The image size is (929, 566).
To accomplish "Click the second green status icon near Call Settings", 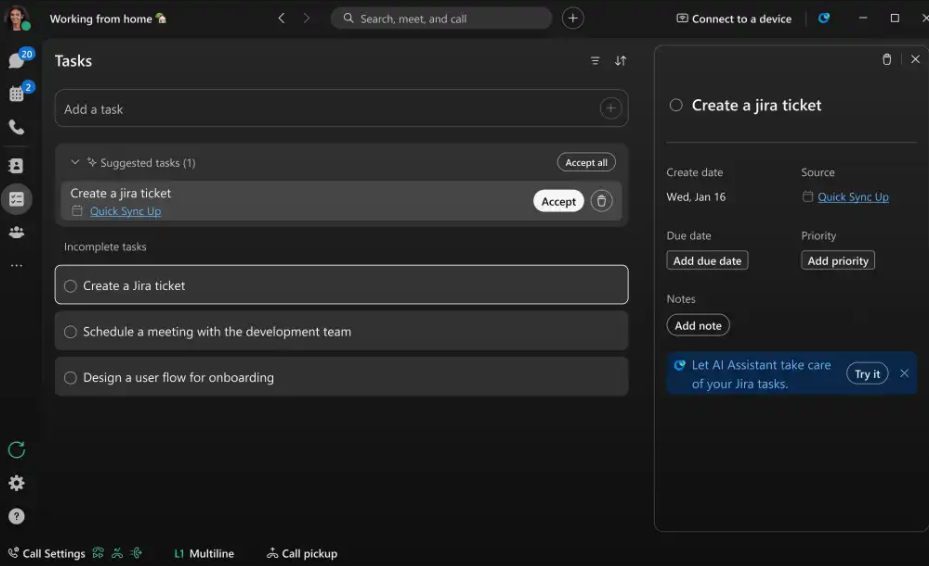I will click(117, 553).
